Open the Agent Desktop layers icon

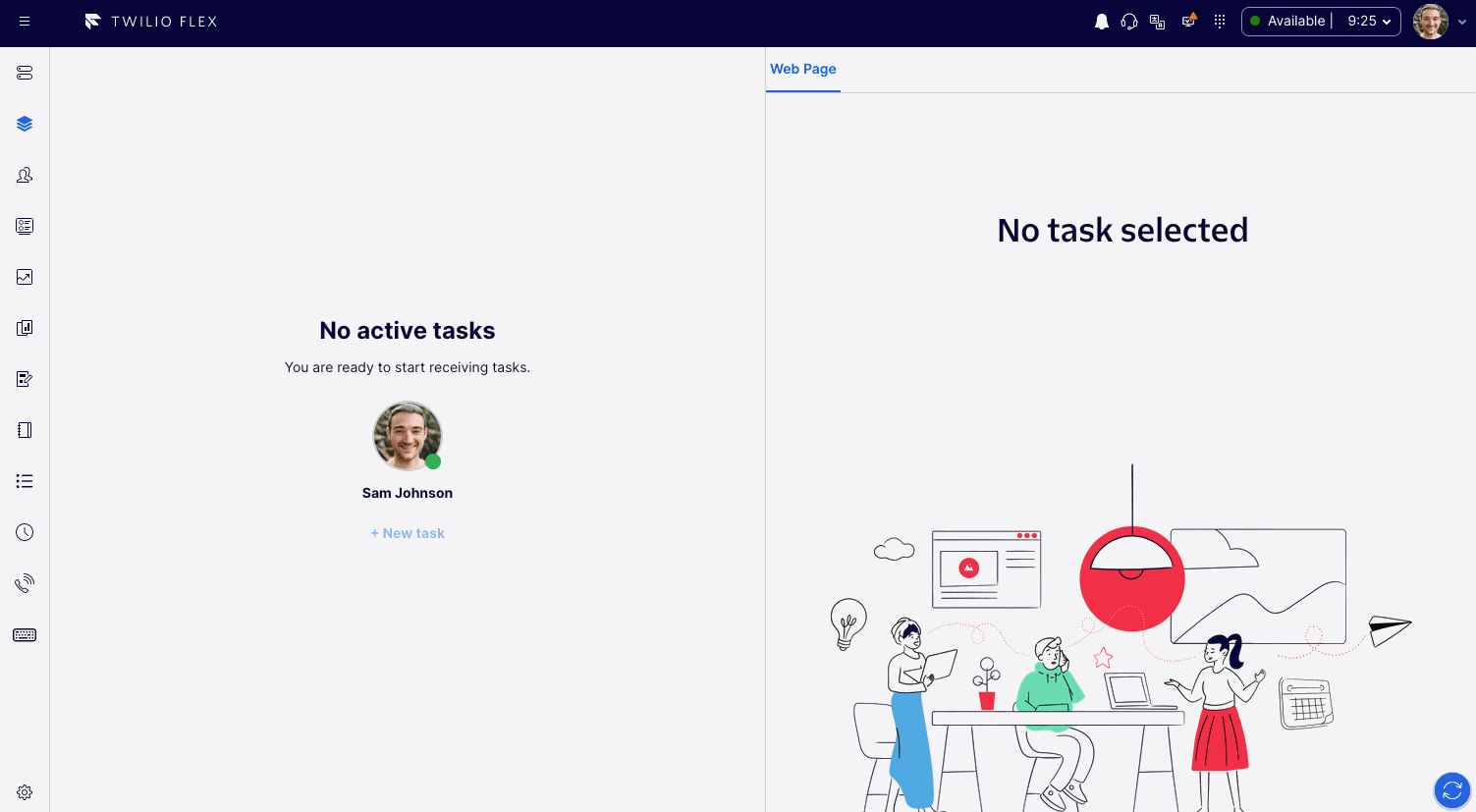[25, 124]
